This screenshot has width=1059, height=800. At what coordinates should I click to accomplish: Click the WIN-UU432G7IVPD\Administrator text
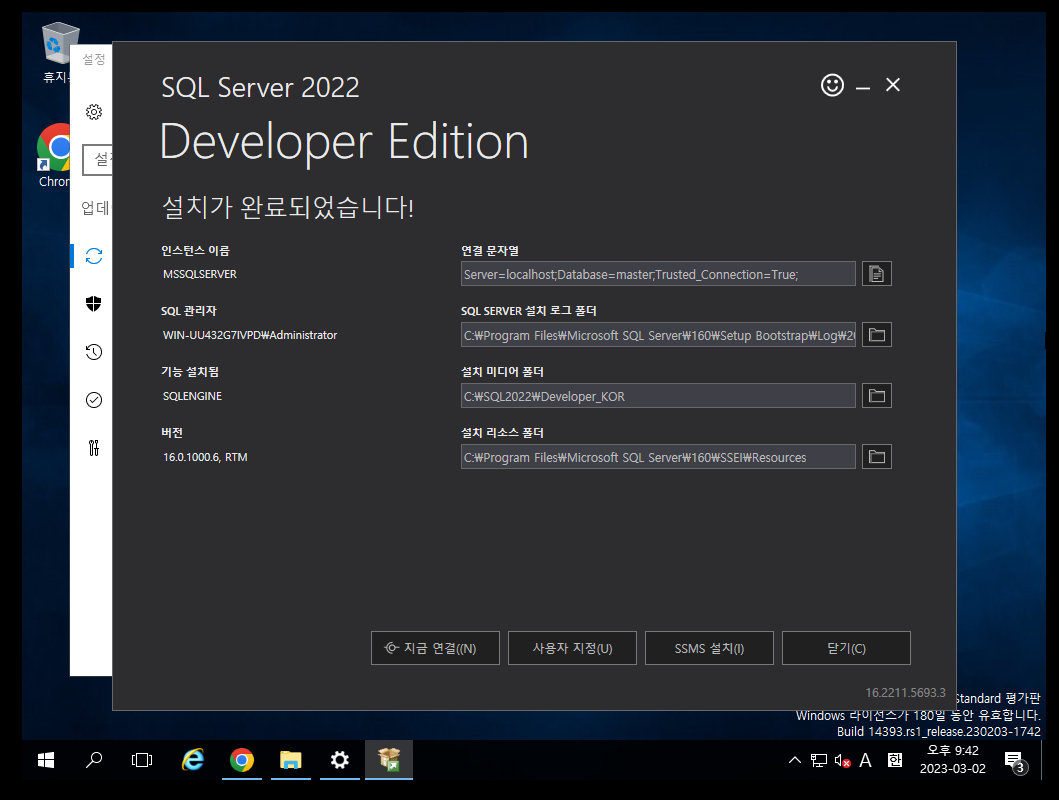coord(250,335)
